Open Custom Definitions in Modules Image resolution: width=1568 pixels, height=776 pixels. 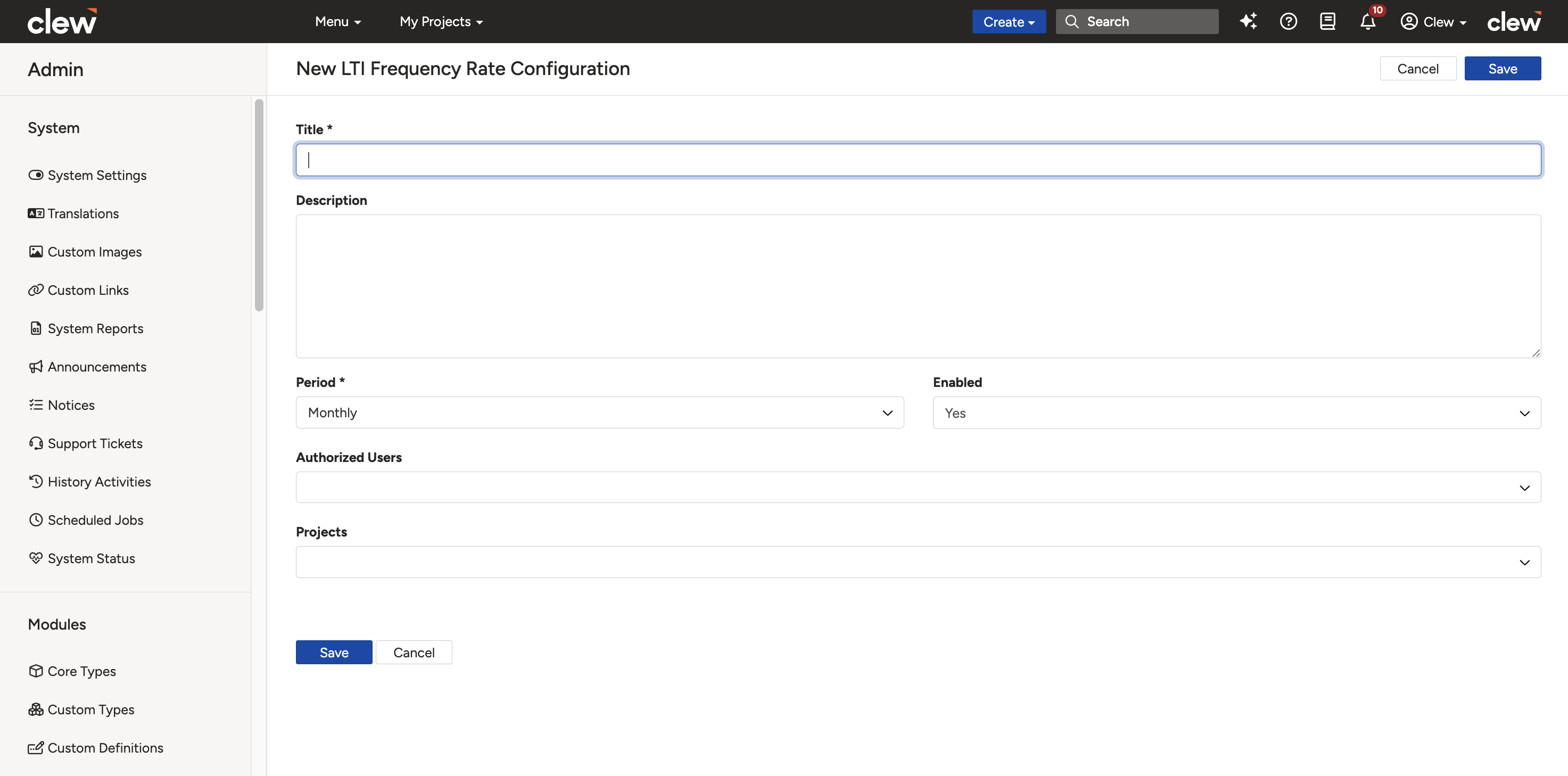105,748
